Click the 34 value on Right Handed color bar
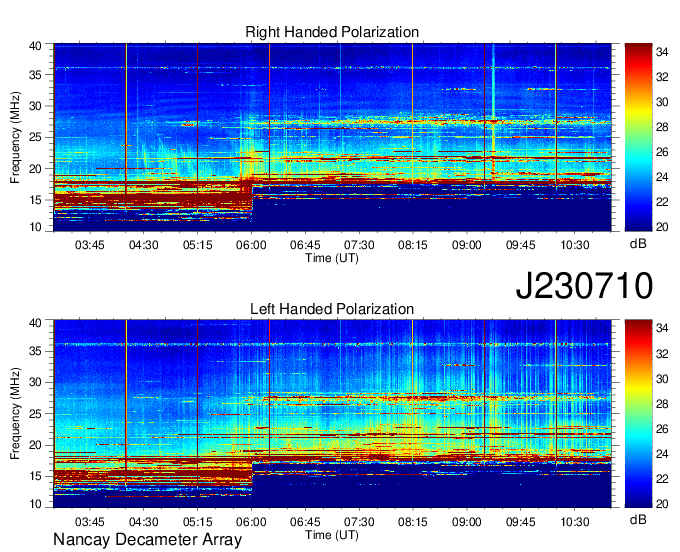This screenshot has width=680, height=552. (662, 52)
